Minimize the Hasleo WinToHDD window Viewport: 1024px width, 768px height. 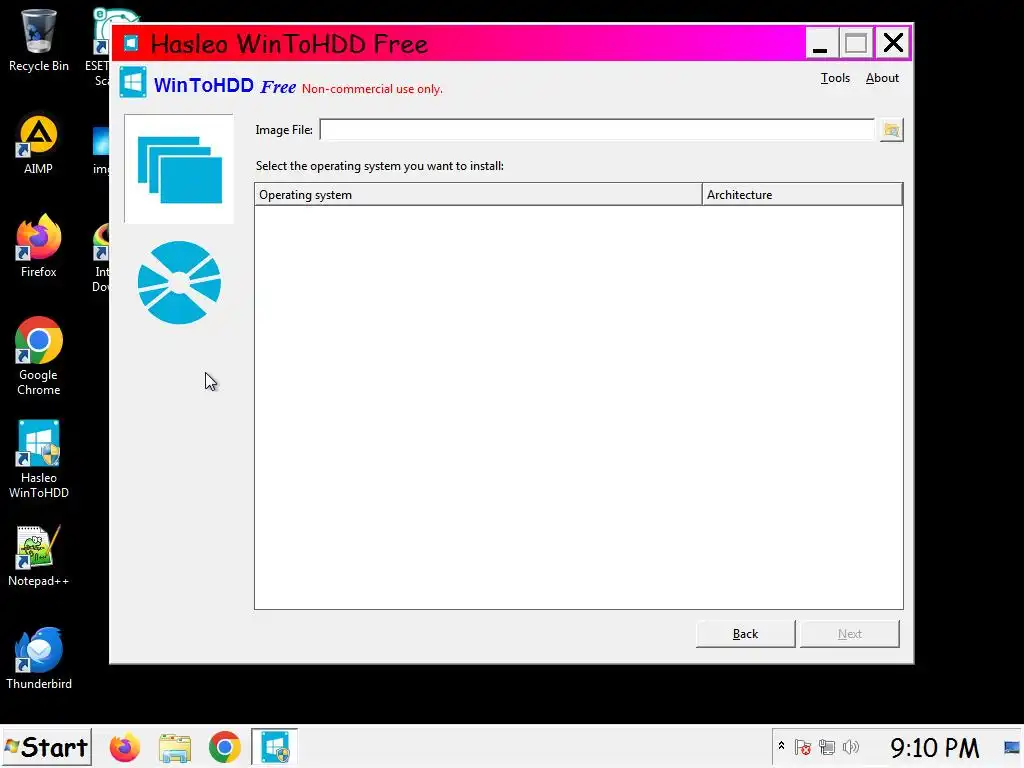click(821, 44)
